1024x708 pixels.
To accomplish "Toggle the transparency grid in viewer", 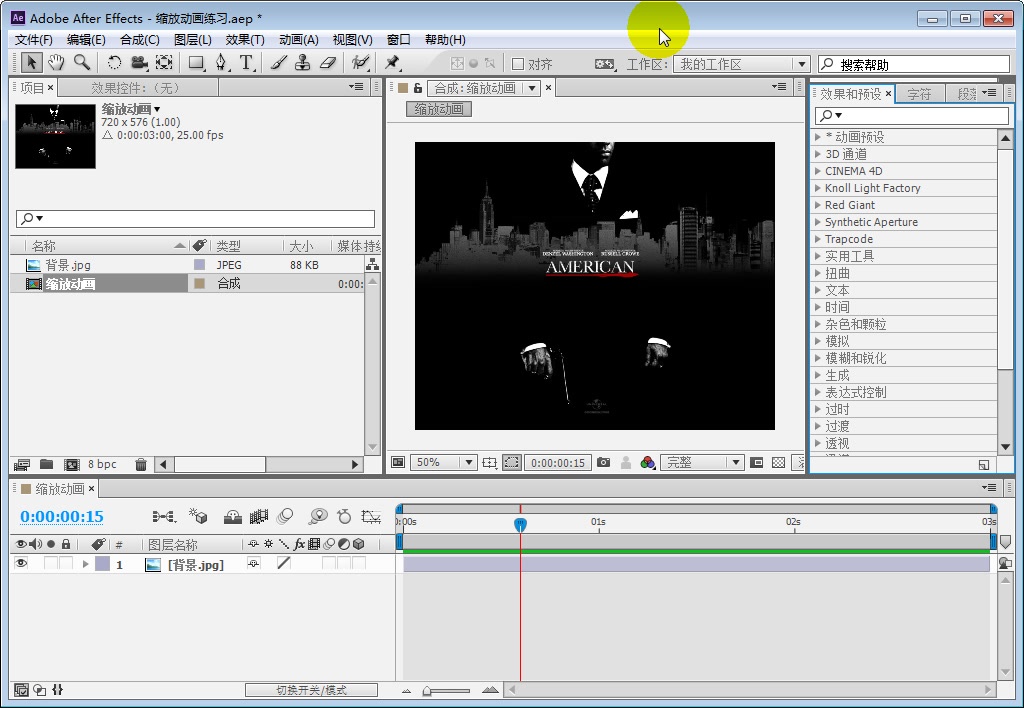I will tap(778, 462).
